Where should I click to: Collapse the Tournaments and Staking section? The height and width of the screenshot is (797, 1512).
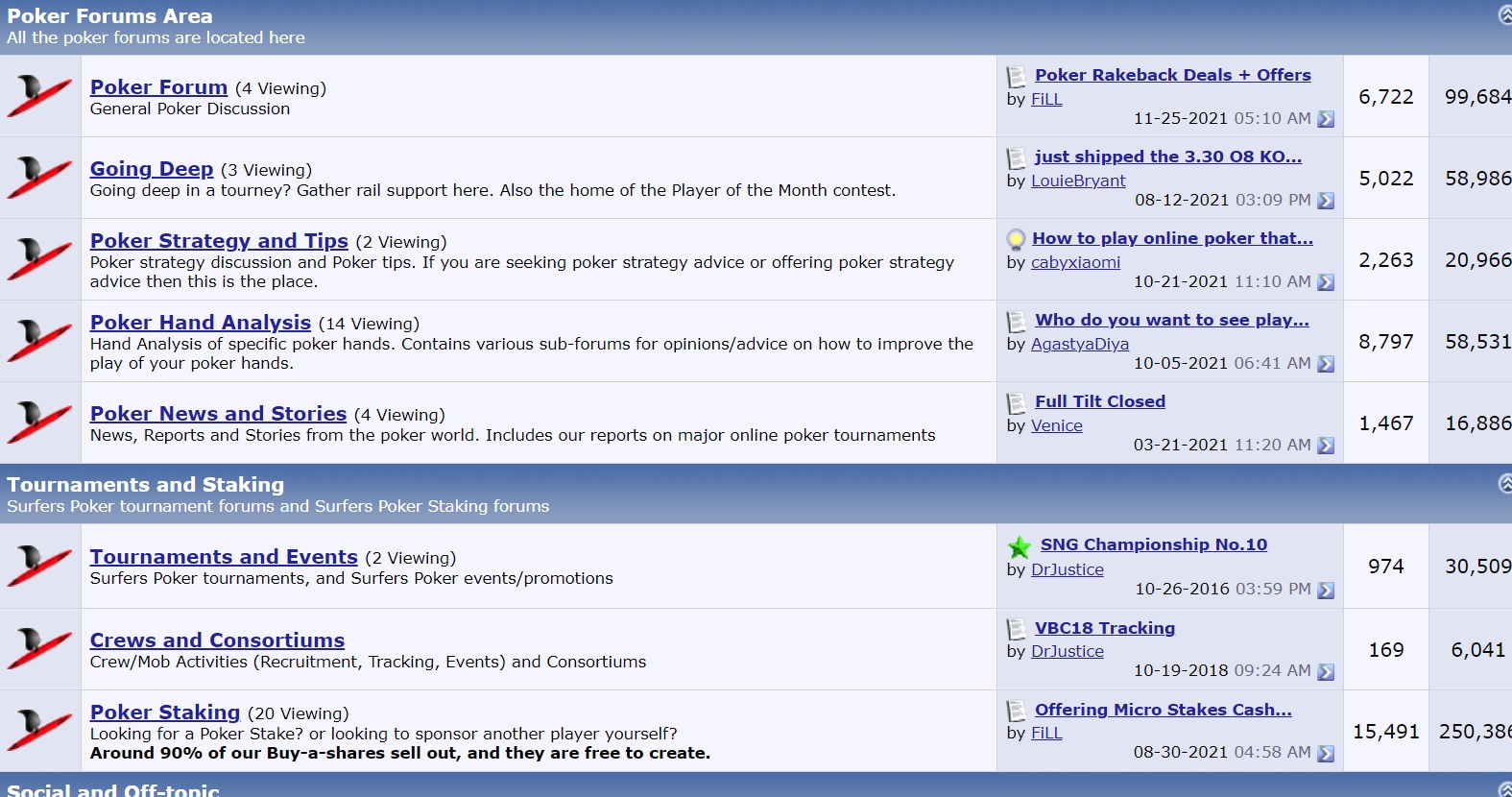[1504, 483]
